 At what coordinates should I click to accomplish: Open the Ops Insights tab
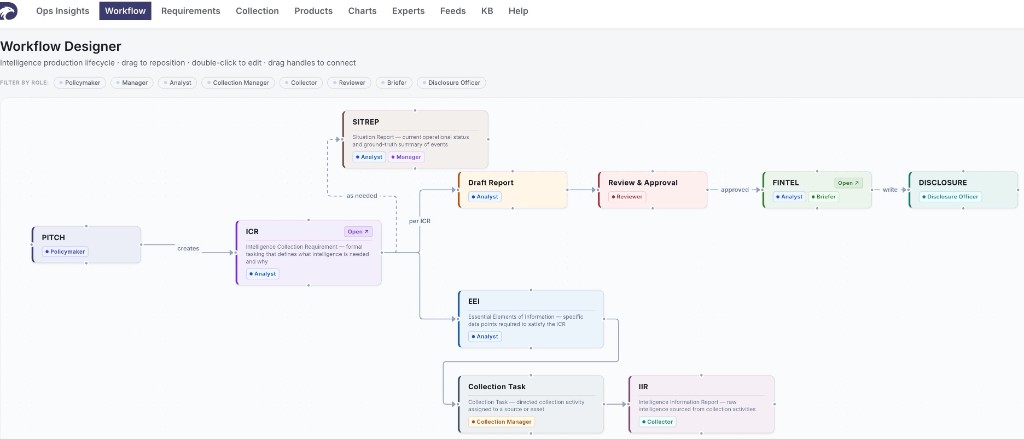pyautogui.click(x=63, y=11)
